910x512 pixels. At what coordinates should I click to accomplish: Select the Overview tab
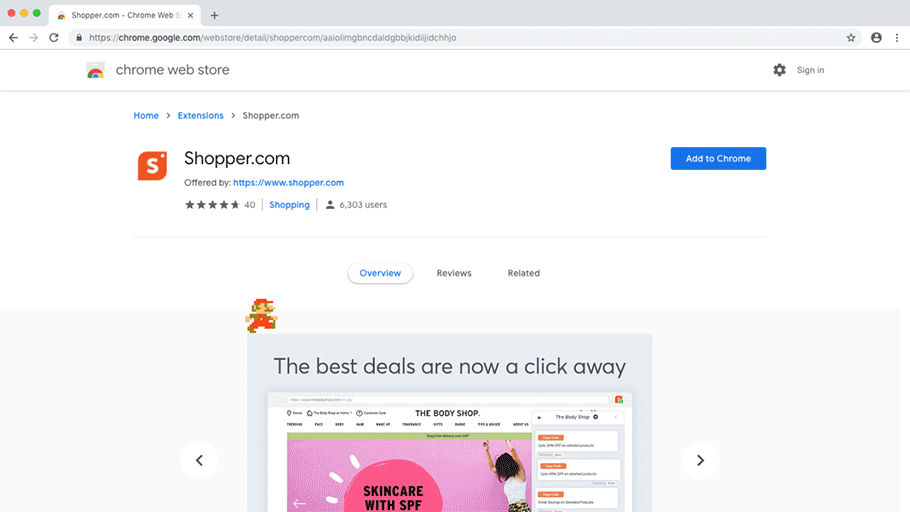380,273
